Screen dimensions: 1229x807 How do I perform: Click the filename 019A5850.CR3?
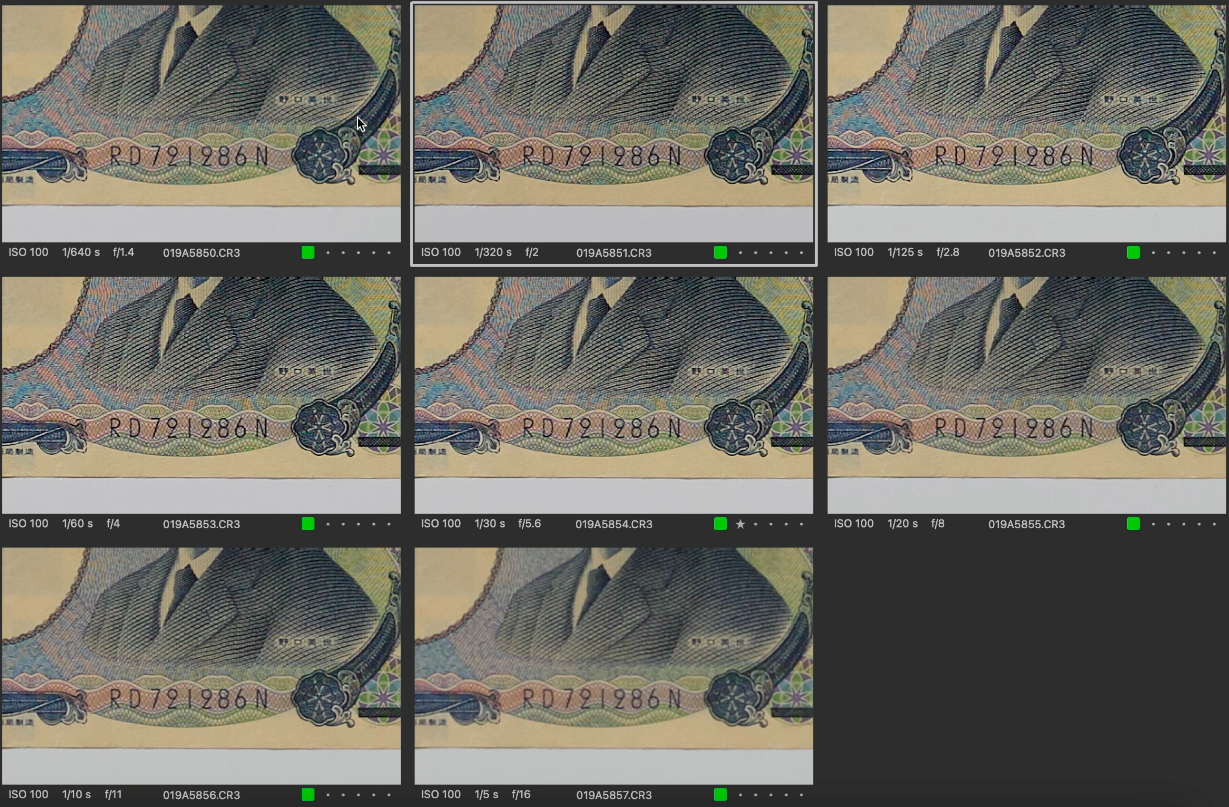coord(201,253)
